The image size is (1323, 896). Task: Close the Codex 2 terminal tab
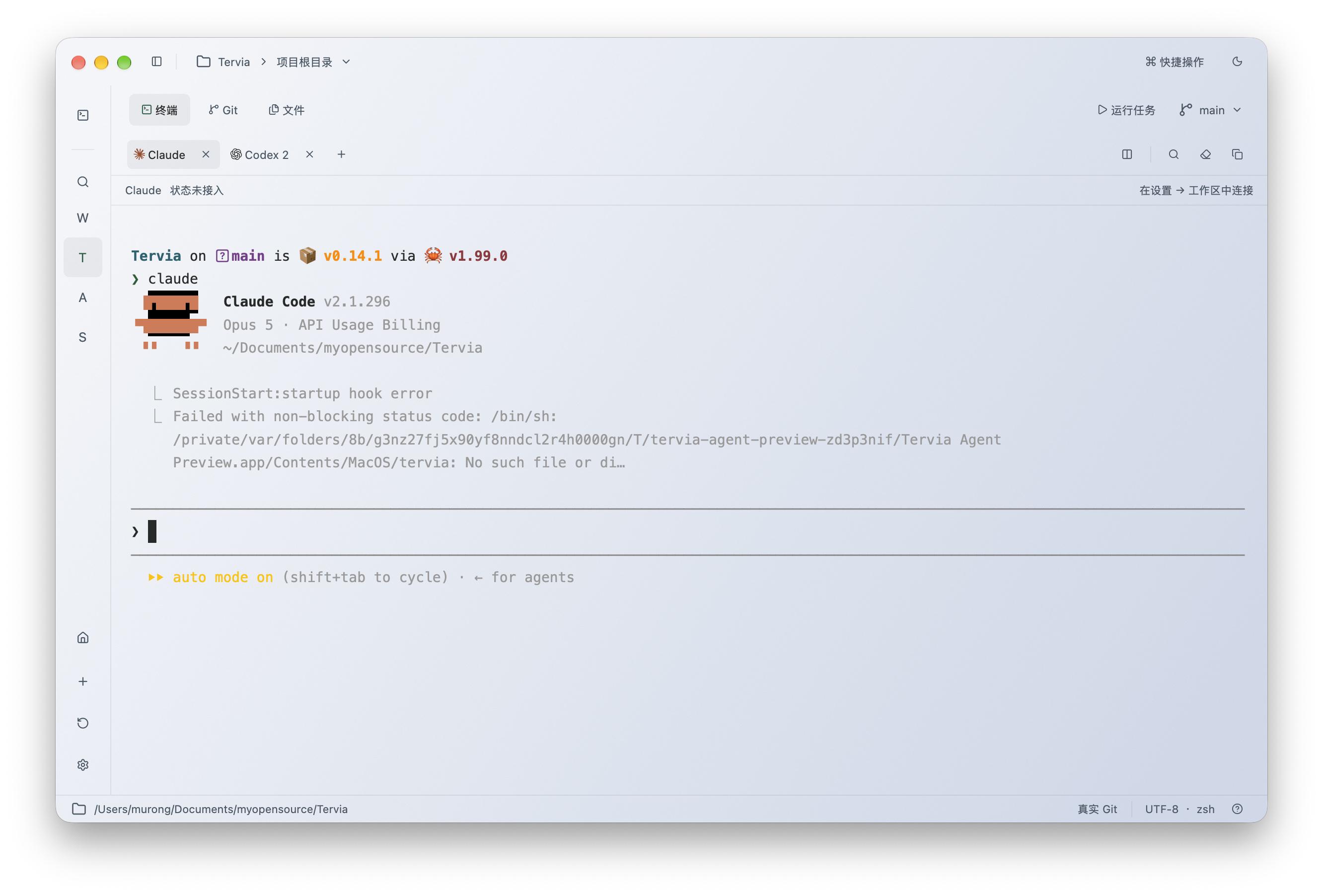point(310,154)
